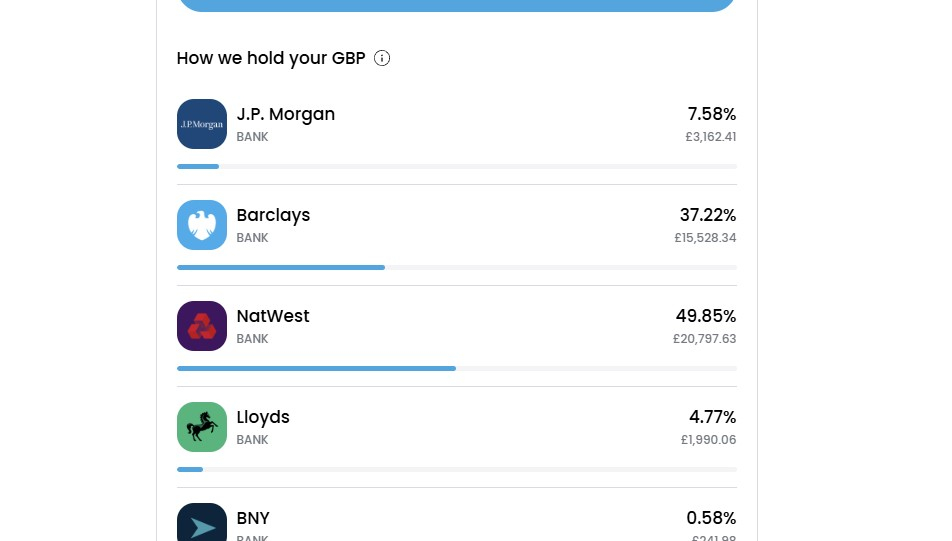The height and width of the screenshot is (541, 952).
Task: Open the Lloyds holding row
Action: pyautogui.click(x=457, y=437)
